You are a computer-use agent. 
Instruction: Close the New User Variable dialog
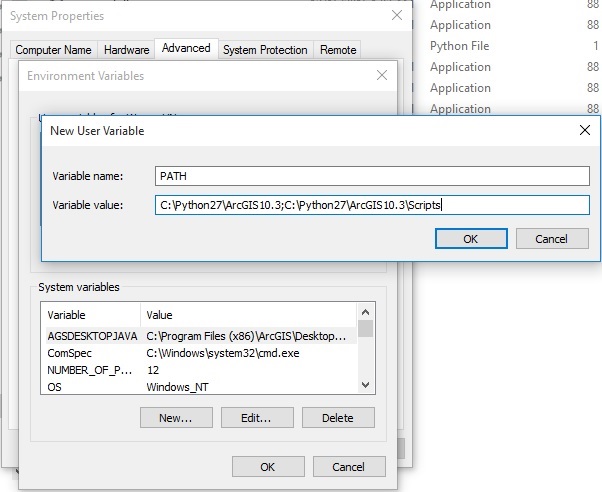(x=585, y=130)
